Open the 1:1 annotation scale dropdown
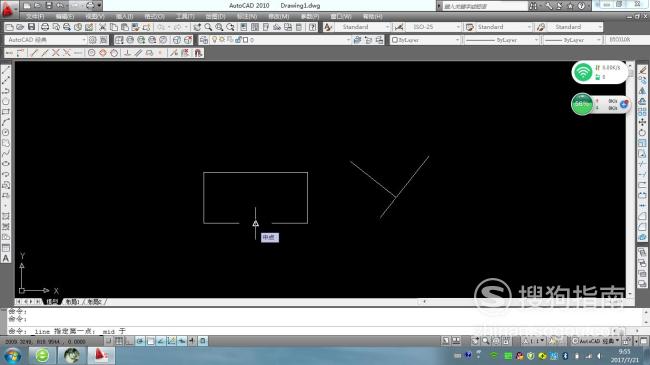The width and height of the screenshot is (650, 365). click(534, 341)
